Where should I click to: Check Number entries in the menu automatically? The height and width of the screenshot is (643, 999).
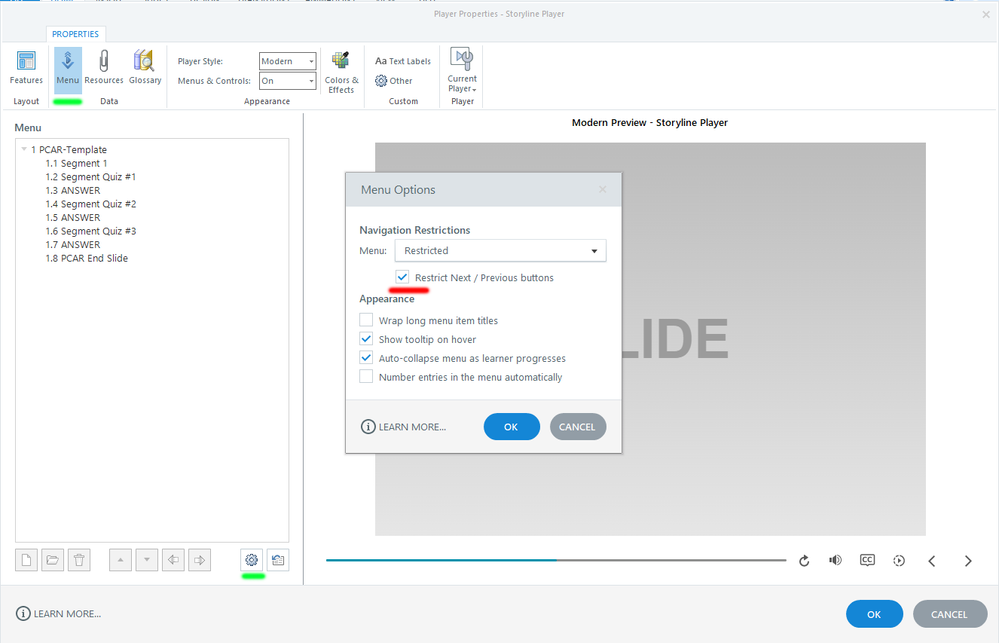click(x=366, y=377)
